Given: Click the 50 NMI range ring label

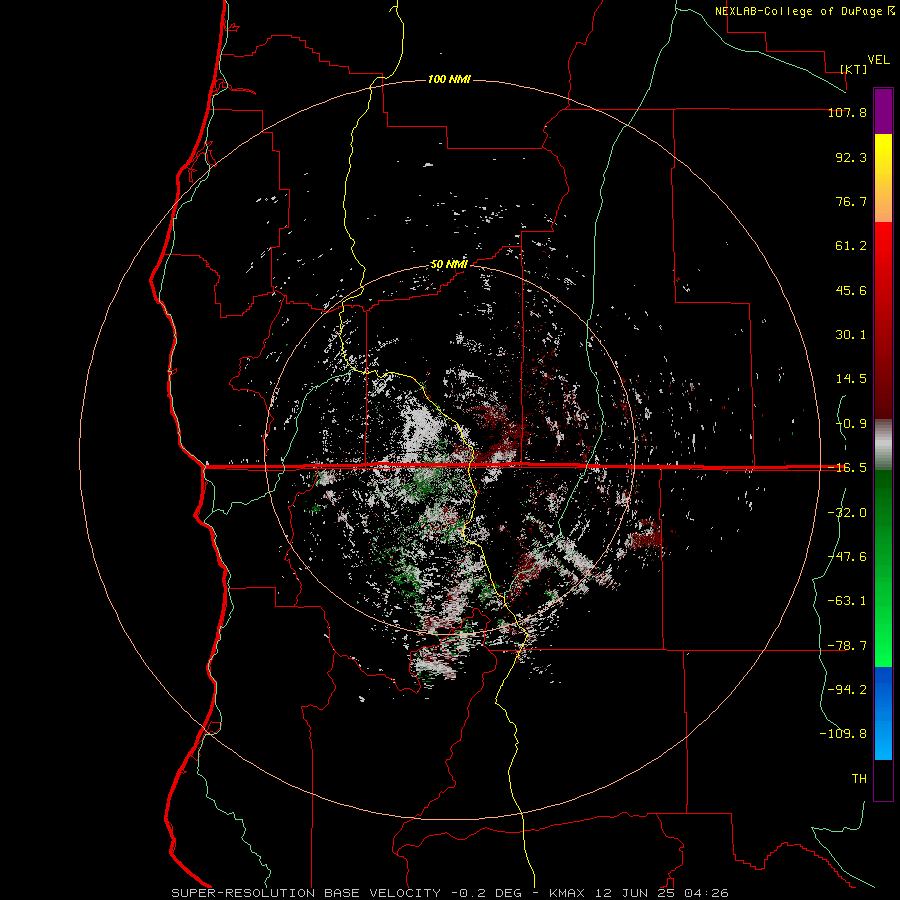Looking at the screenshot, I should 449,265.
